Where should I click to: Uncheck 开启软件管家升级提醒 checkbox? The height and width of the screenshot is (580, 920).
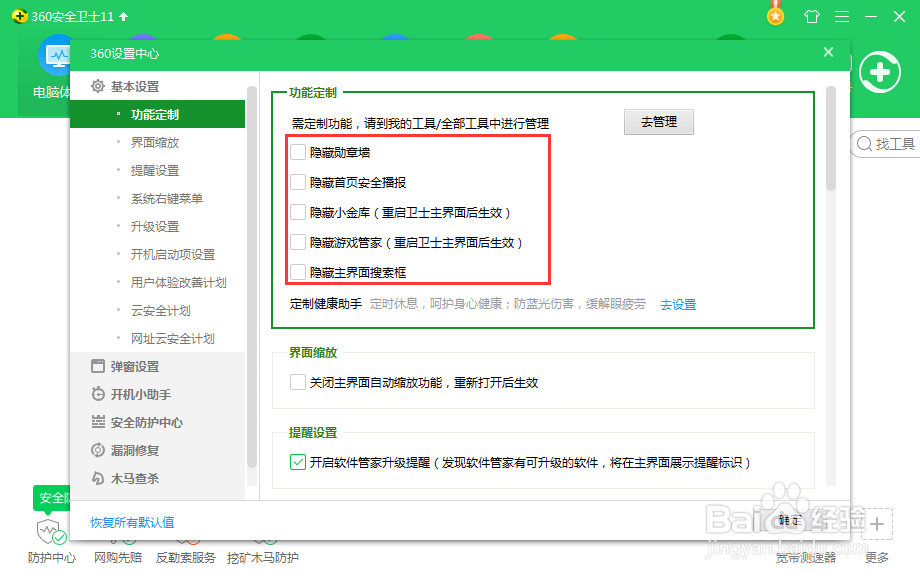[298, 462]
